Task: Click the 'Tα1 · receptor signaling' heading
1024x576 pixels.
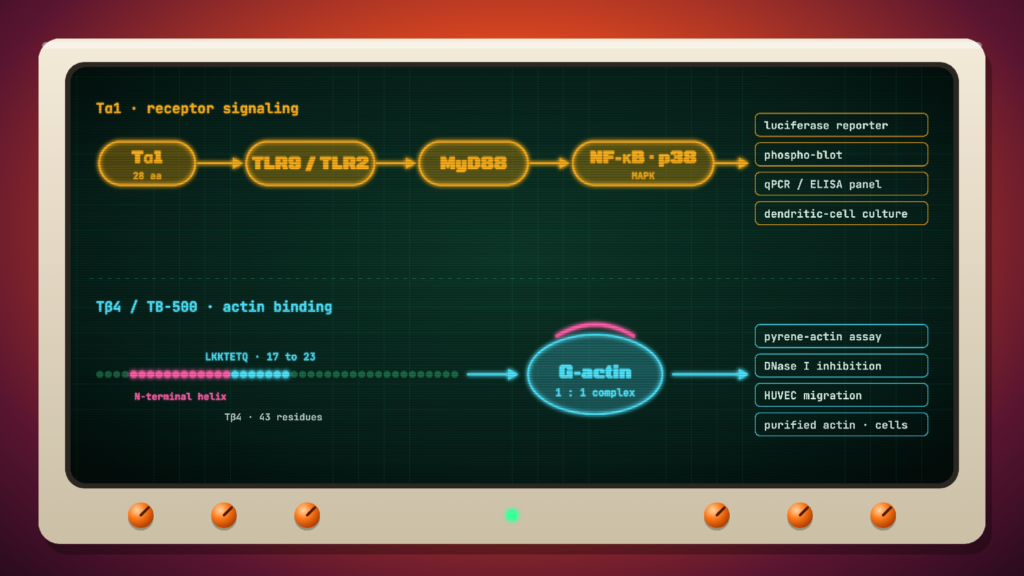Action: (197, 108)
